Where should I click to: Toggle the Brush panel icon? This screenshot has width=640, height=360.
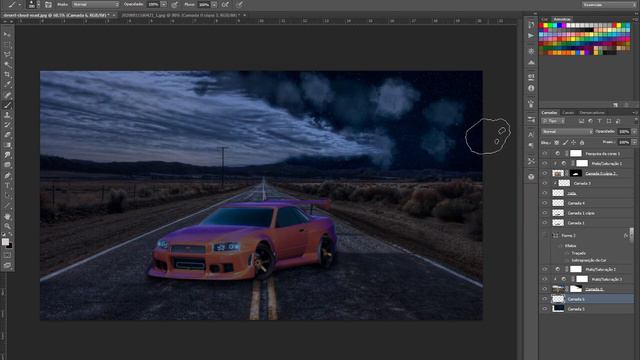[48, 4]
